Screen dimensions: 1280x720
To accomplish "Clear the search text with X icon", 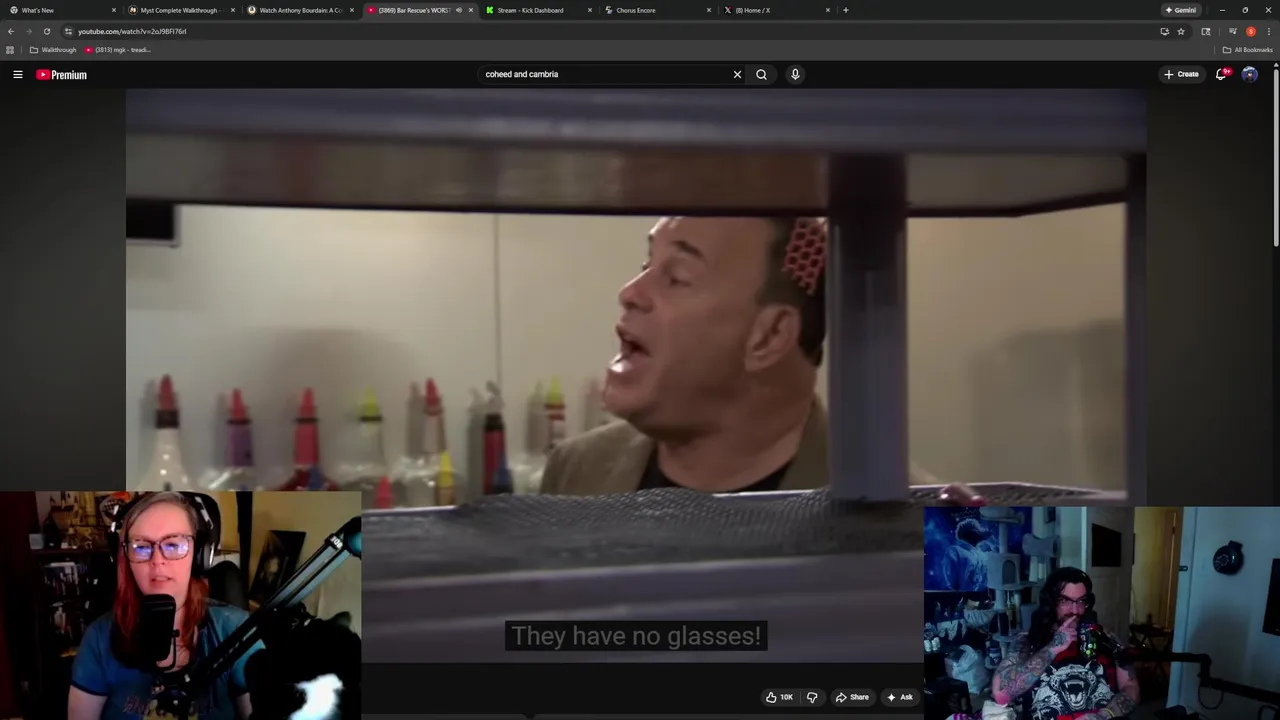I will pyautogui.click(x=737, y=74).
